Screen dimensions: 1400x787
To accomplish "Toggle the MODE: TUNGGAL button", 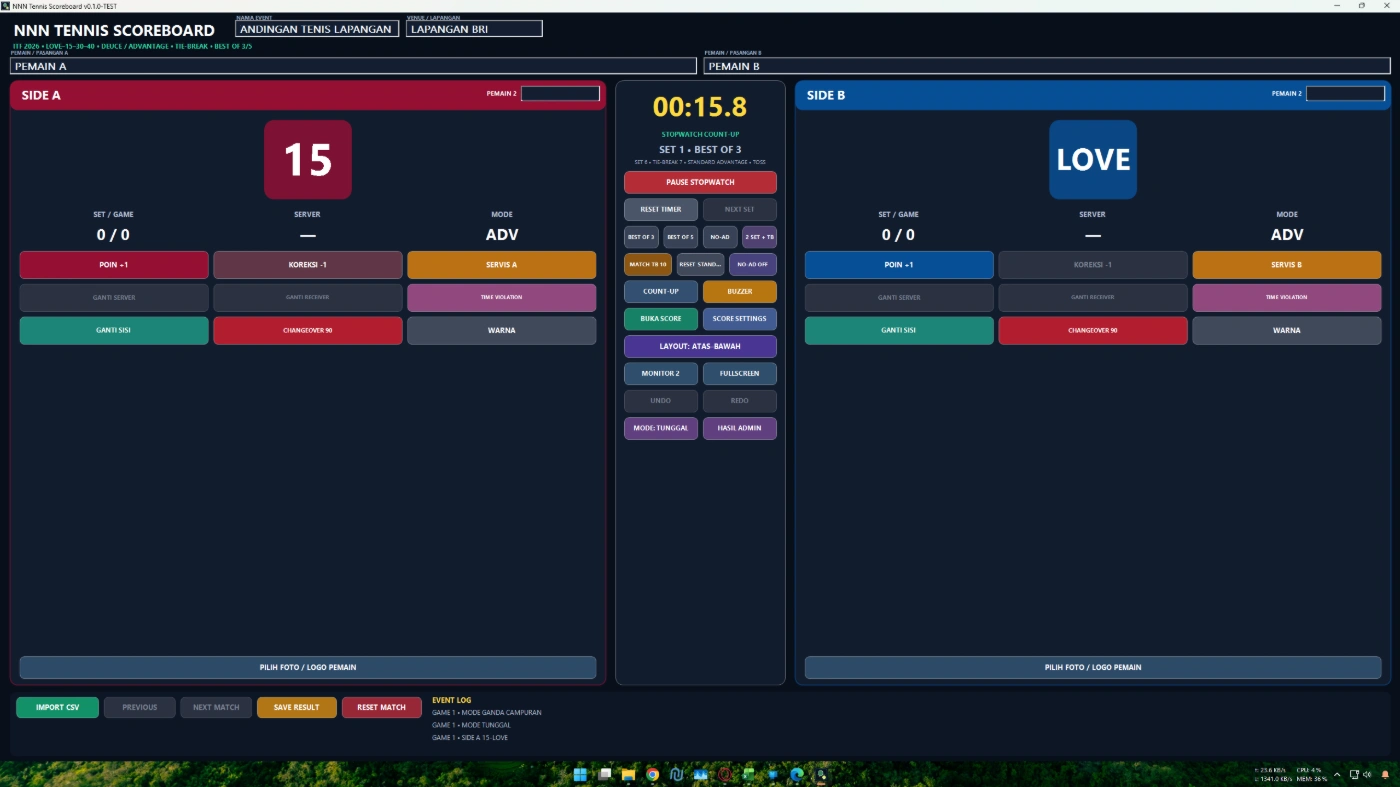I will (661, 428).
